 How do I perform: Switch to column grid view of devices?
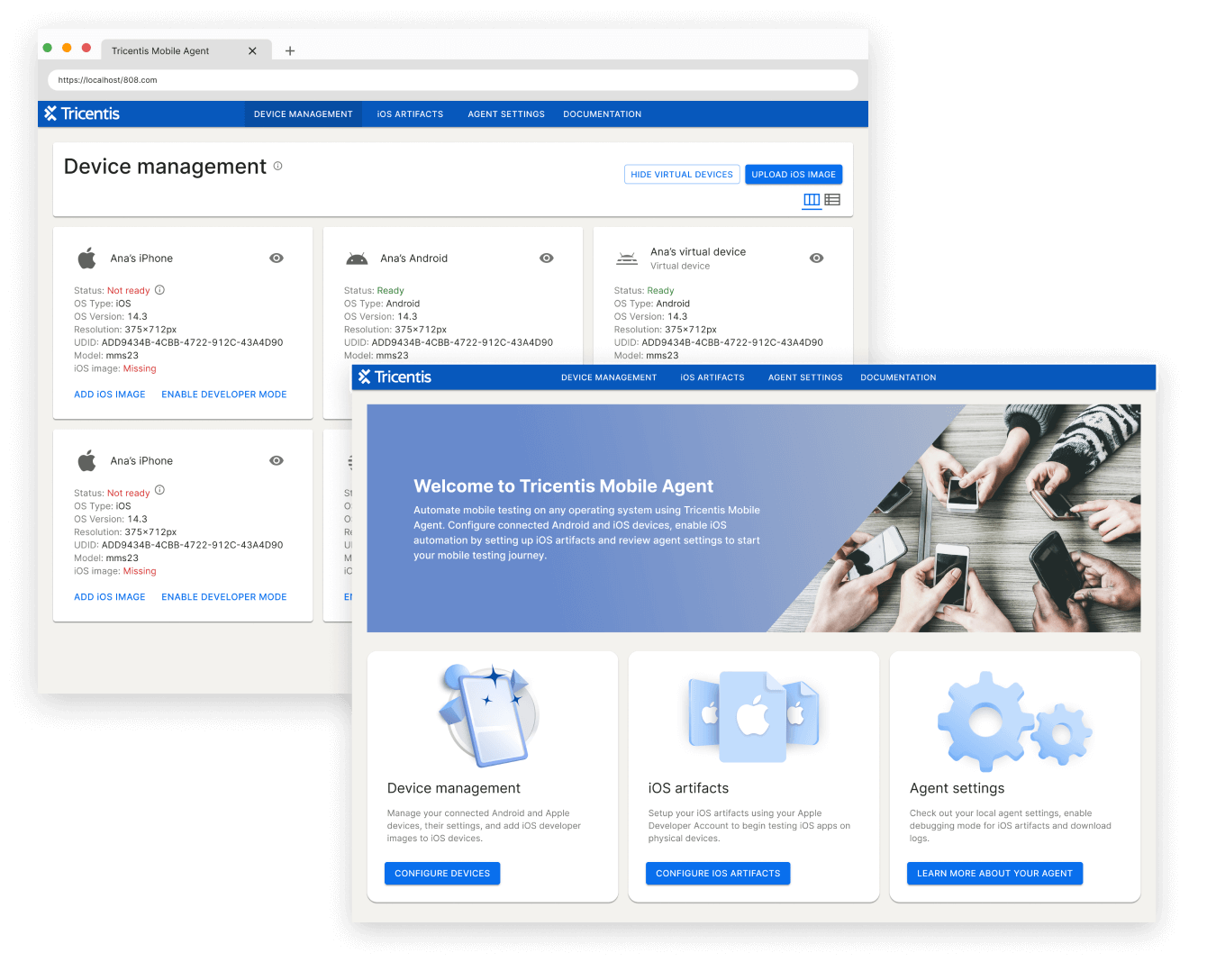811,199
